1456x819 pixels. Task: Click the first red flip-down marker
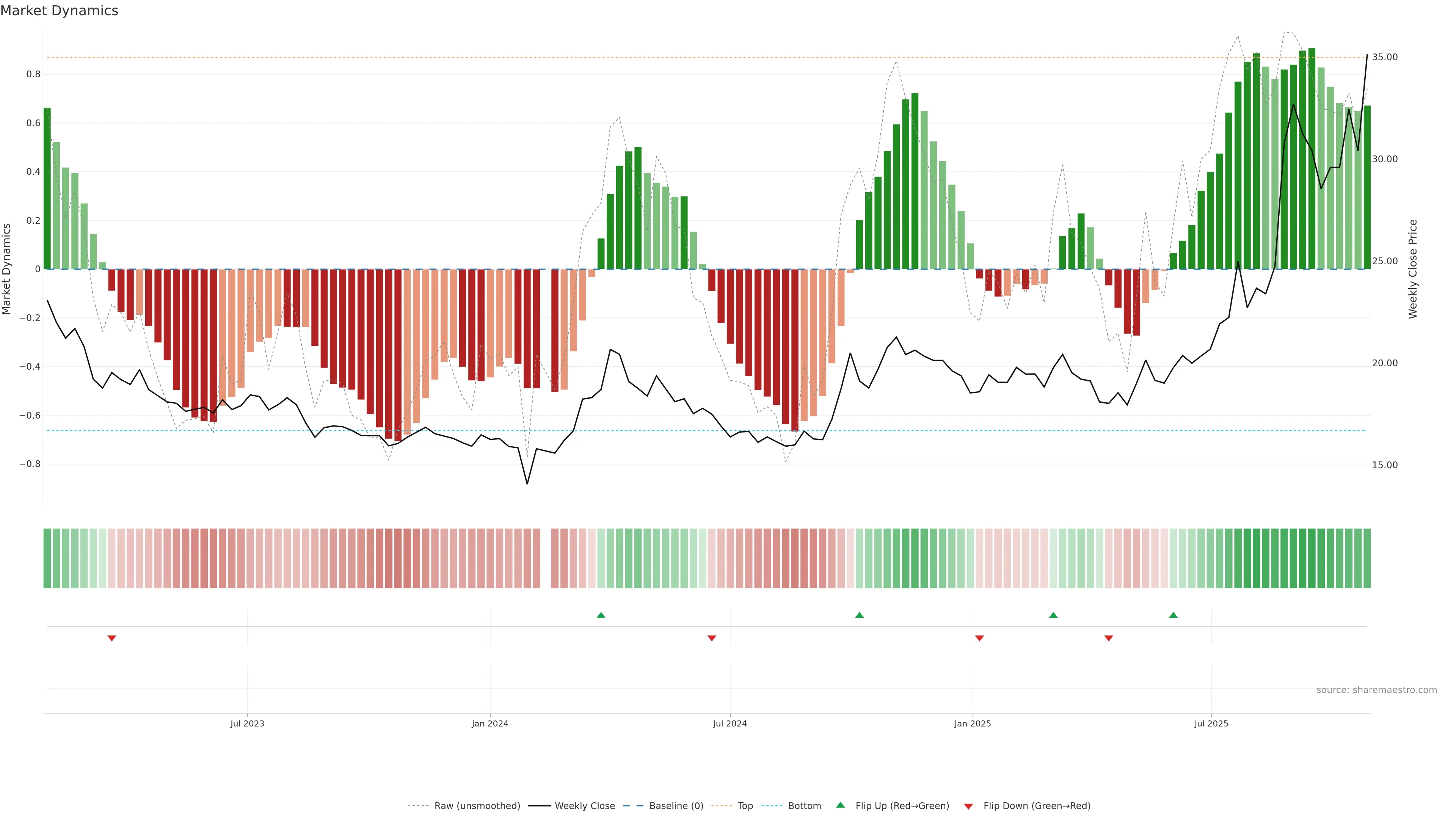(x=112, y=638)
